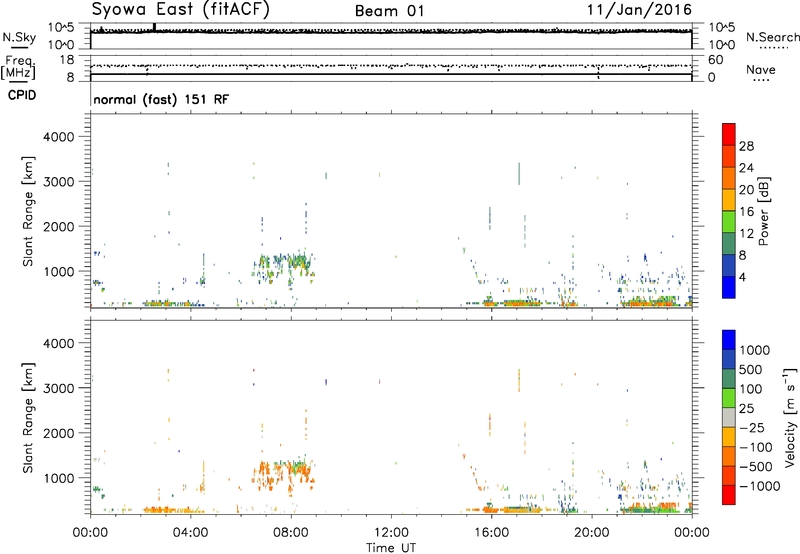The image size is (800, 554).
Task: Click the N.Sky noise trace in the top strip
Action: click(x=391, y=32)
